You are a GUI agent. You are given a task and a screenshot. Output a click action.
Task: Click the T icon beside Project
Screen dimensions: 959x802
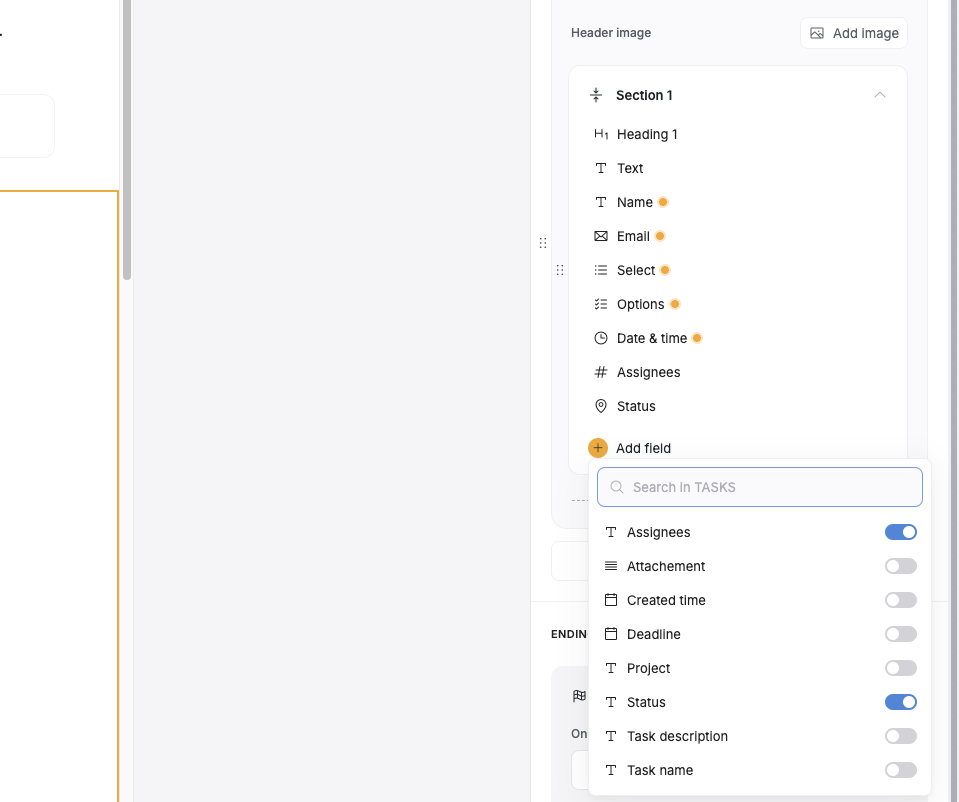pyautogui.click(x=610, y=668)
